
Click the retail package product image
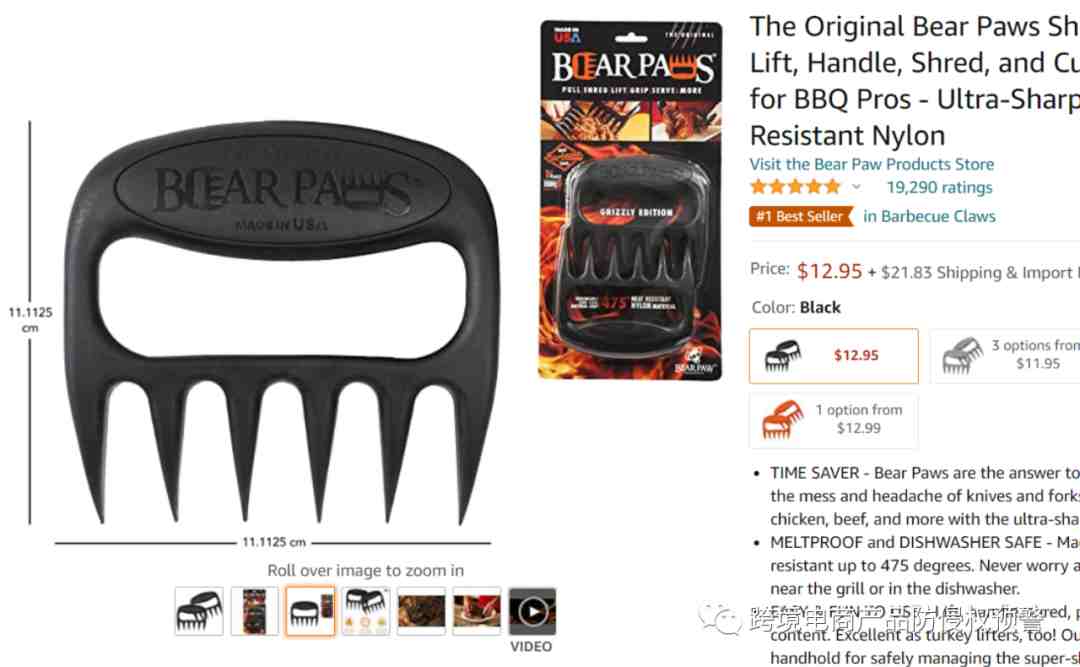[630, 200]
